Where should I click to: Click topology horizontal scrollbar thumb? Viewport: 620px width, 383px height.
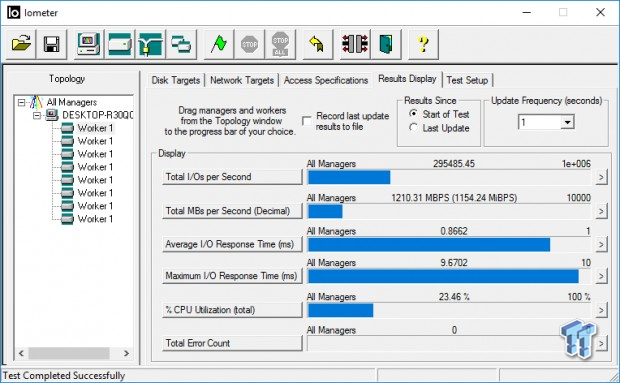coord(69,353)
